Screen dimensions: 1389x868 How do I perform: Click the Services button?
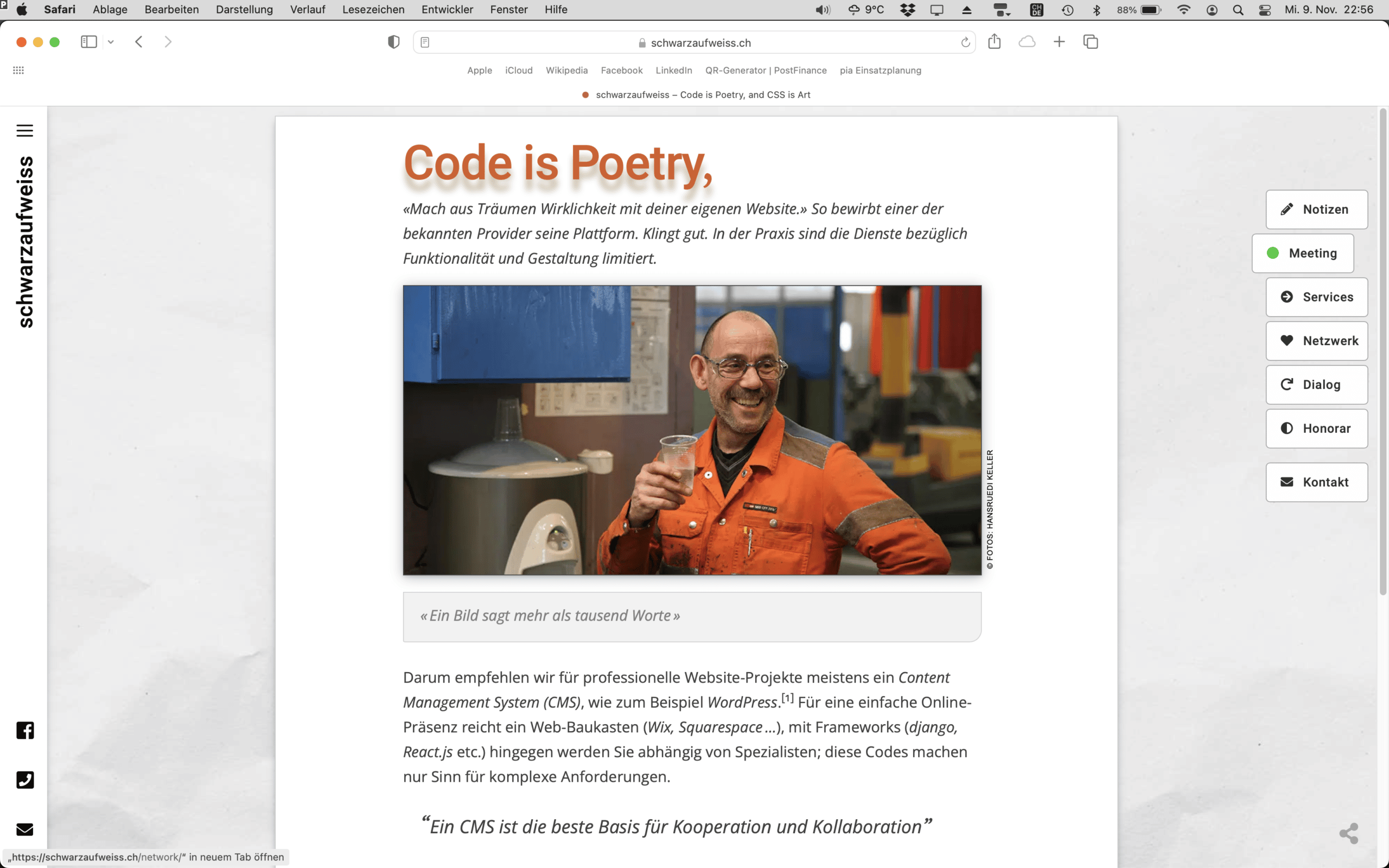(1316, 297)
